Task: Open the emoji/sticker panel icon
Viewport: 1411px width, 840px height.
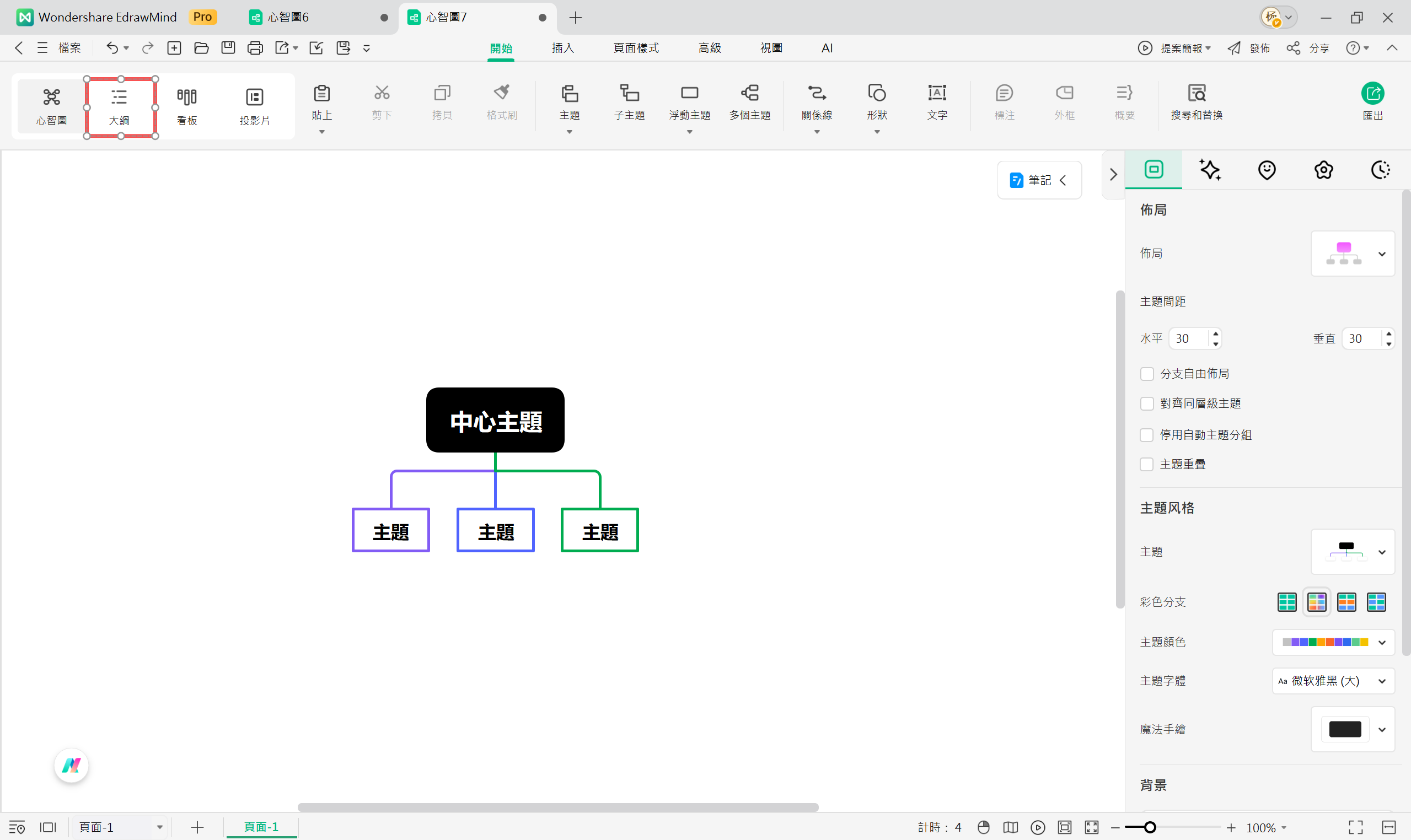Action: (1267, 169)
